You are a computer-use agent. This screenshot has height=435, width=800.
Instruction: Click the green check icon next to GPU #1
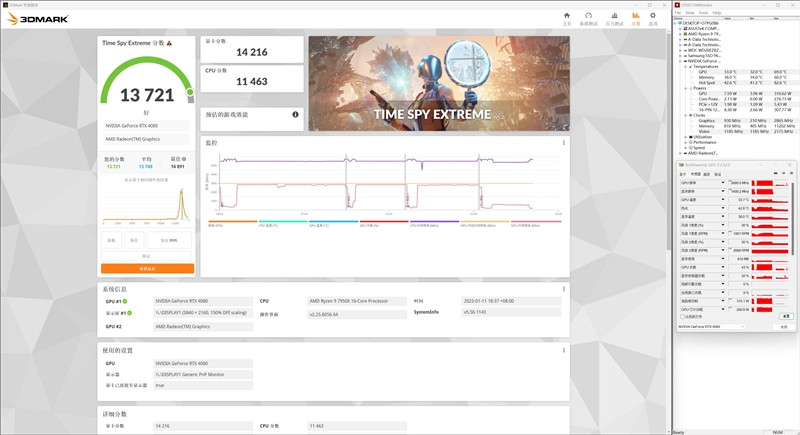coord(125,301)
